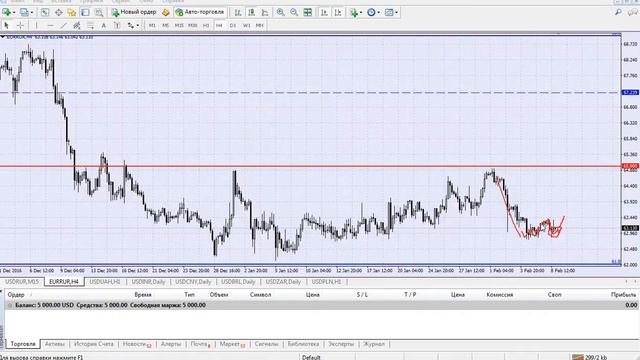The width and height of the screenshot is (640, 360).
Task: Set timeframe to M15
Action: tap(179, 25)
